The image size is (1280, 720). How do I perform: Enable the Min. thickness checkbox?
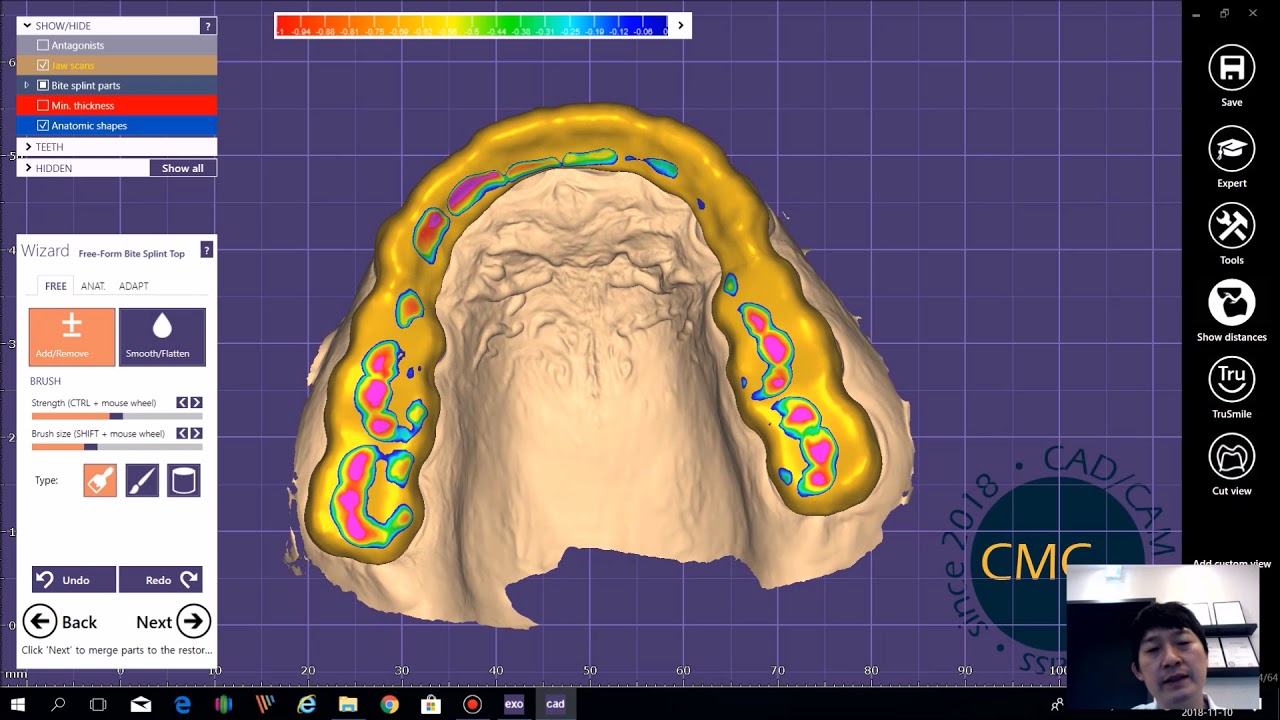(x=43, y=105)
